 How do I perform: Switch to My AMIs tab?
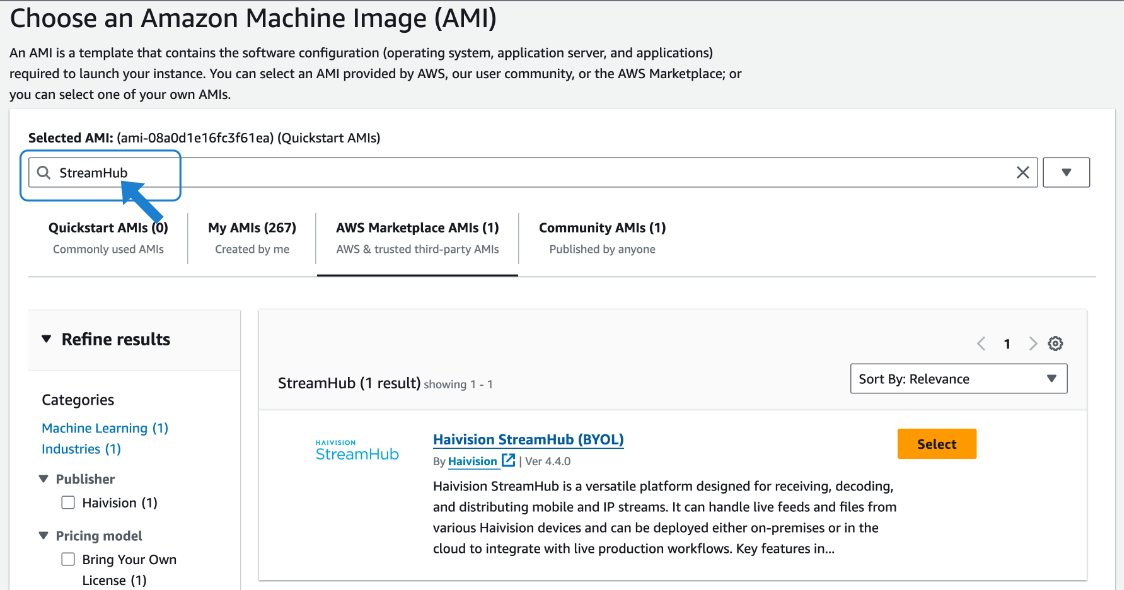(252, 238)
